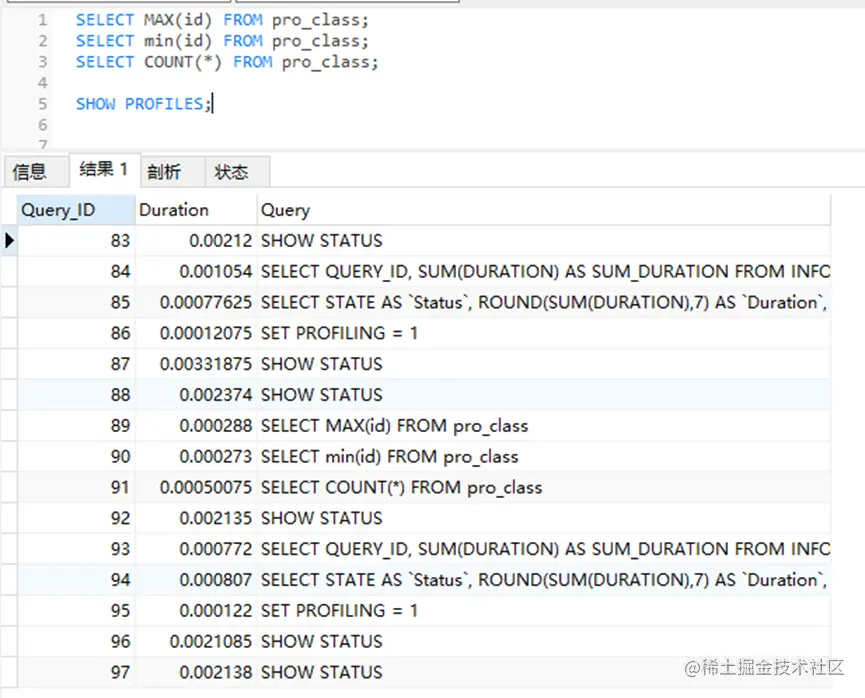Viewport: 865px width, 698px height.
Task: Select Query_ID cell 85
Action: (76, 302)
